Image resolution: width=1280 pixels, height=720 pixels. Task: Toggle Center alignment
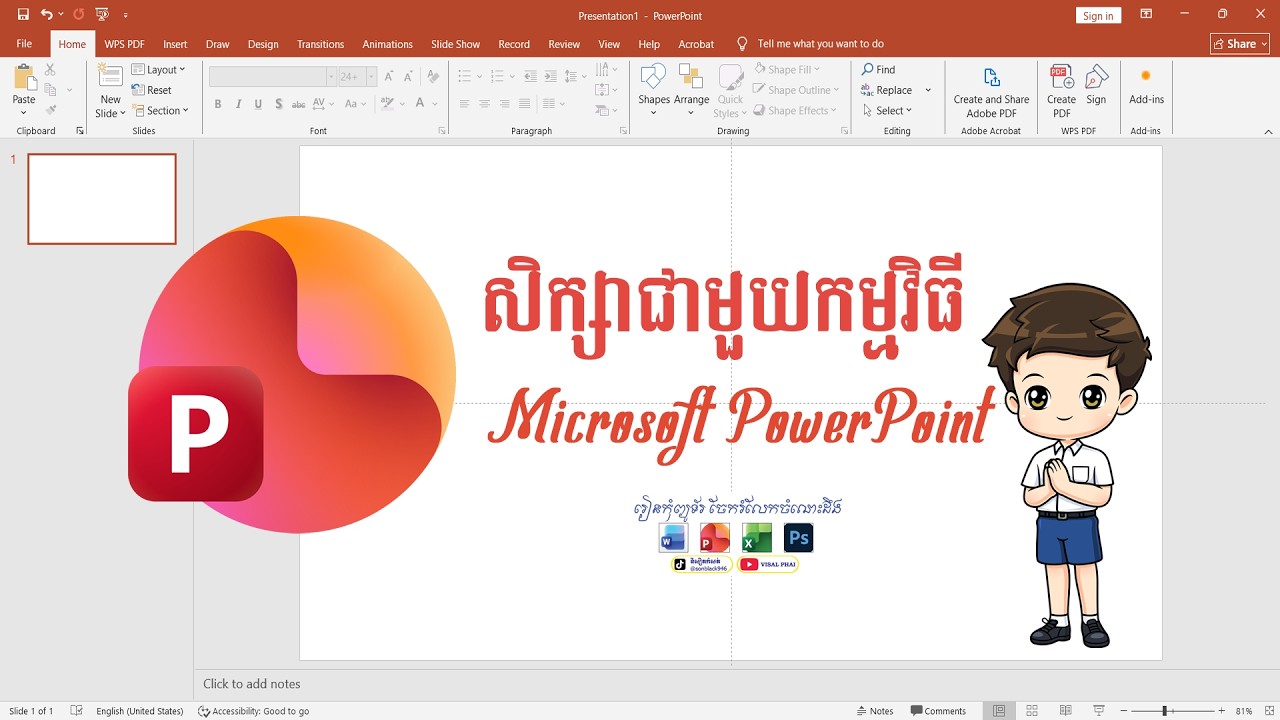[x=485, y=104]
